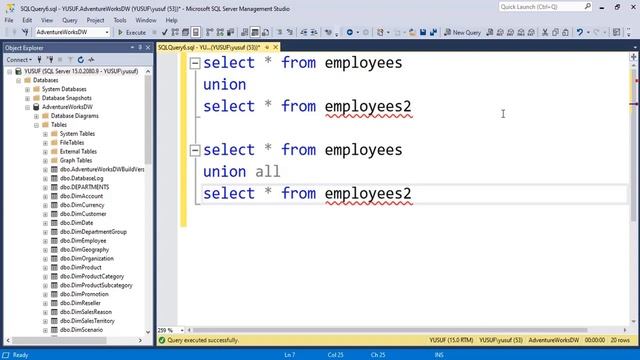The height and width of the screenshot is (360, 640).
Task: Open the Undo history dropdown arrow
Action: pos(588,32)
